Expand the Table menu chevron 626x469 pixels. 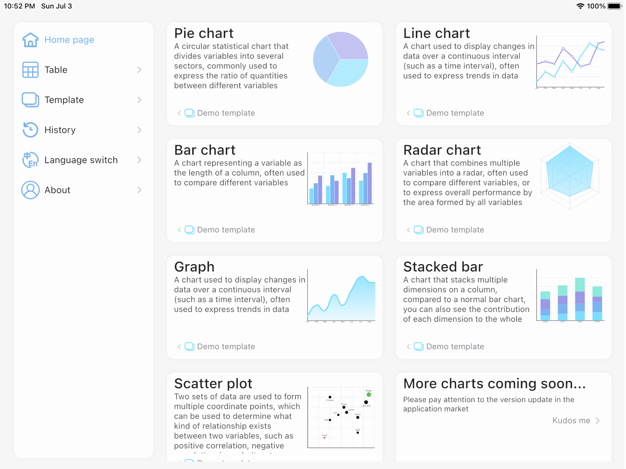(139, 70)
